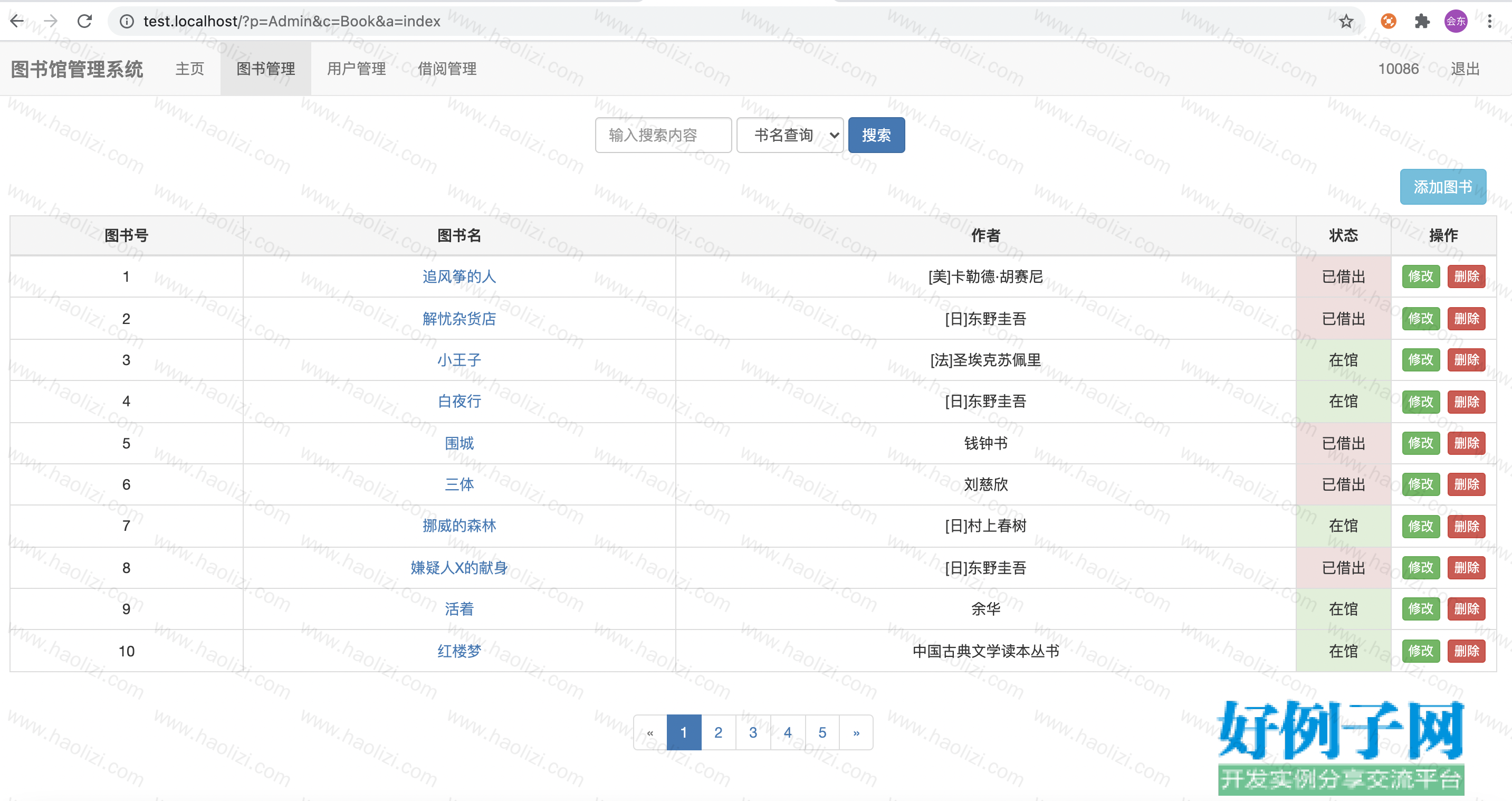Click the 图书馆管理系统 brand title

tap(77, 69)
